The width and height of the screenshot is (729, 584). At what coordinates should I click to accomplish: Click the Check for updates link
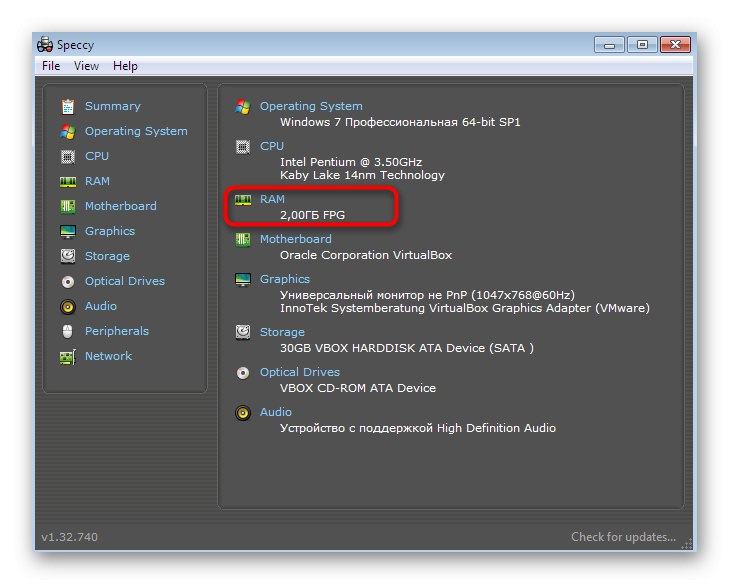624,537
